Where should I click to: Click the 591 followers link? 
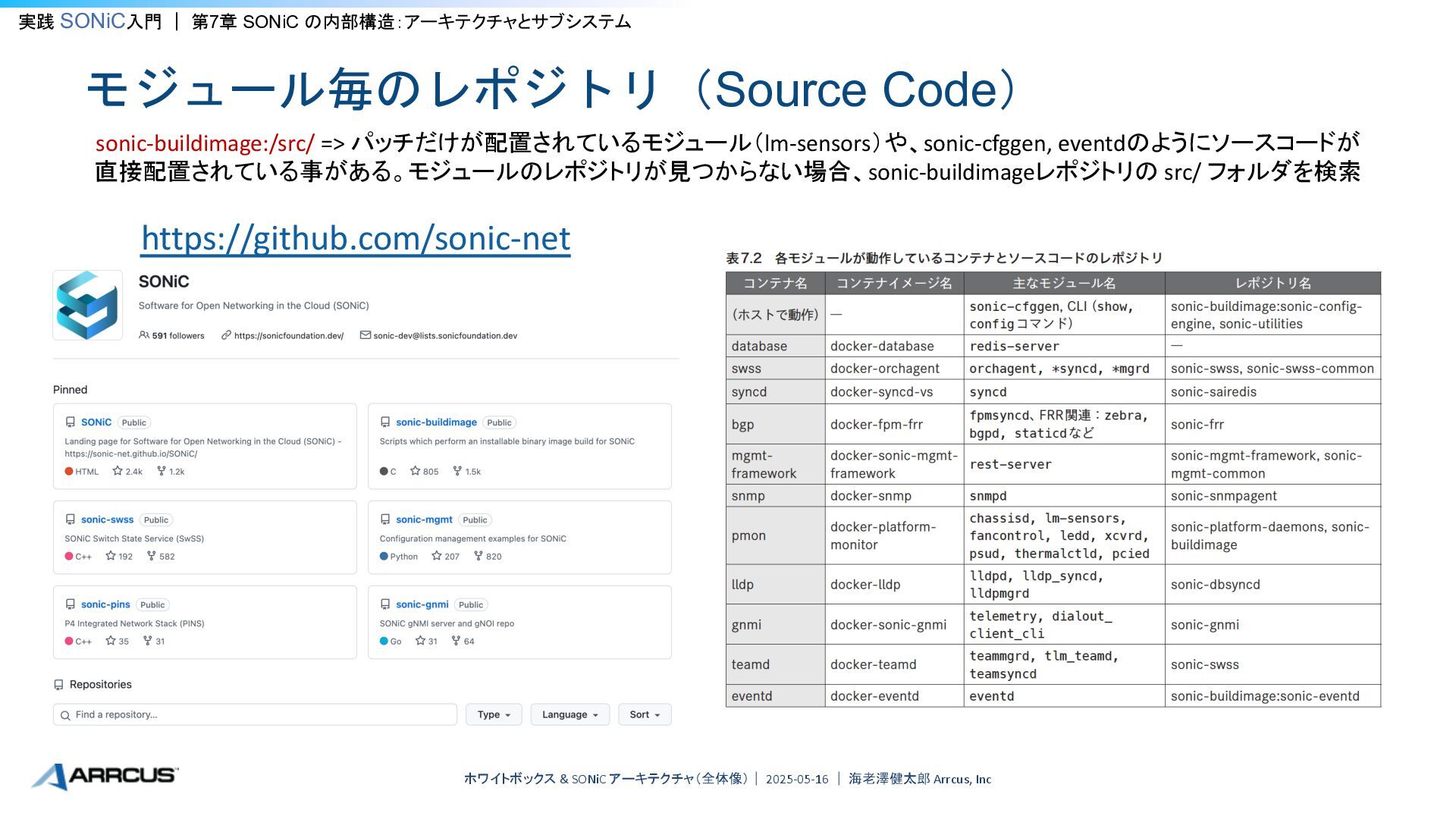tap(177, 335)
